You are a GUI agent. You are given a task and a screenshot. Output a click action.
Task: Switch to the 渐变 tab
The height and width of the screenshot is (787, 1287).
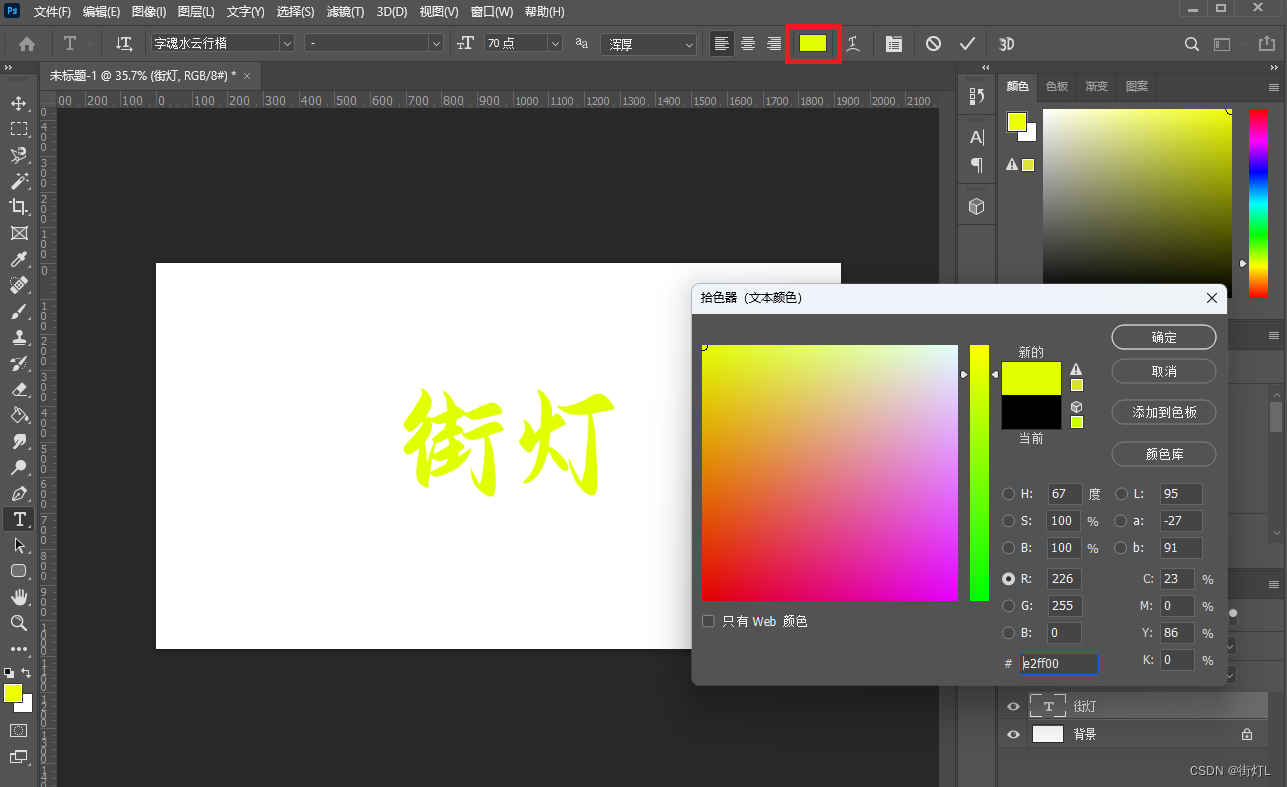point(1097,87)
